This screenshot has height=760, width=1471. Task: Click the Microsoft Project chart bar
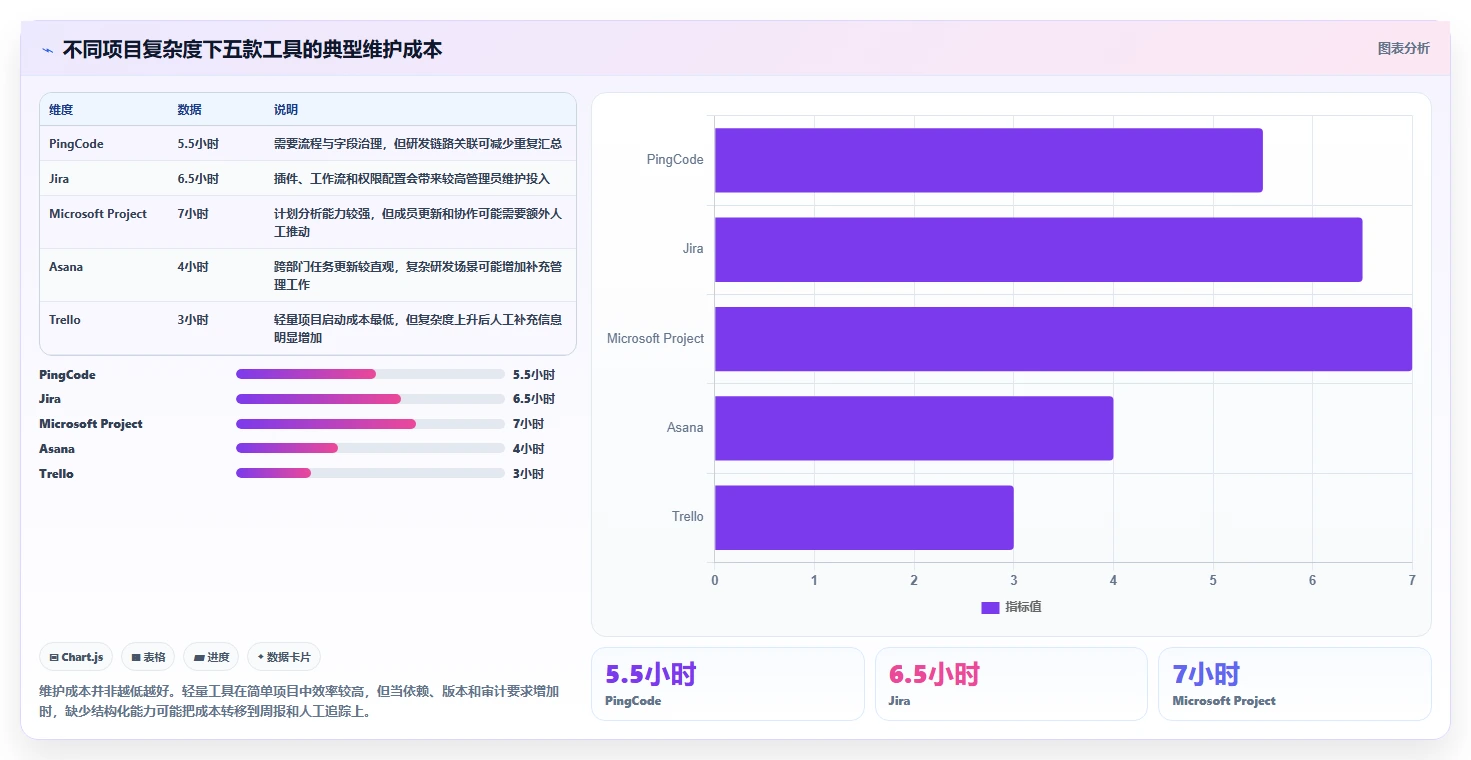tap(1063, 338)
